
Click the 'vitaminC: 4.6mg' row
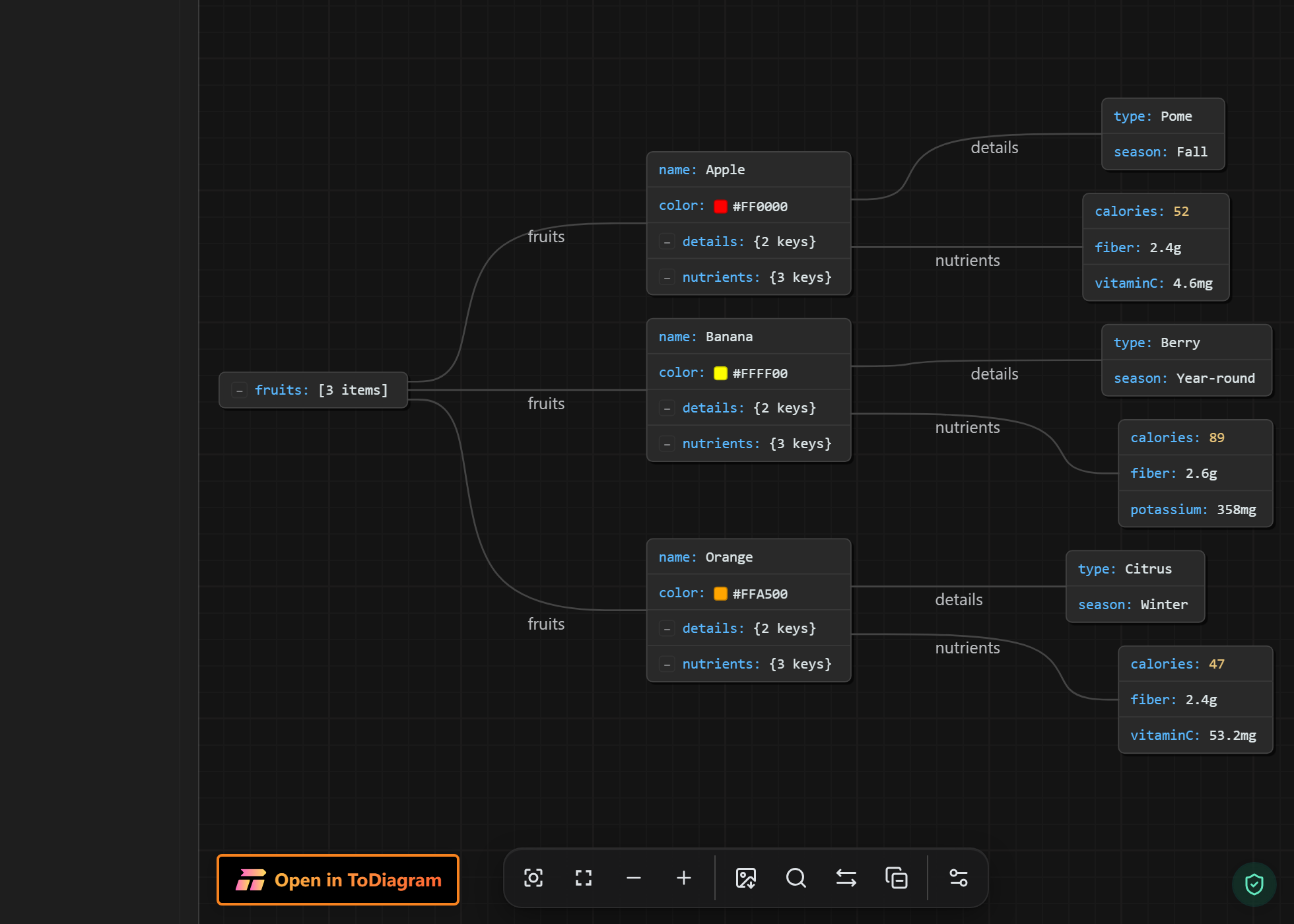tap(1156, 283)
